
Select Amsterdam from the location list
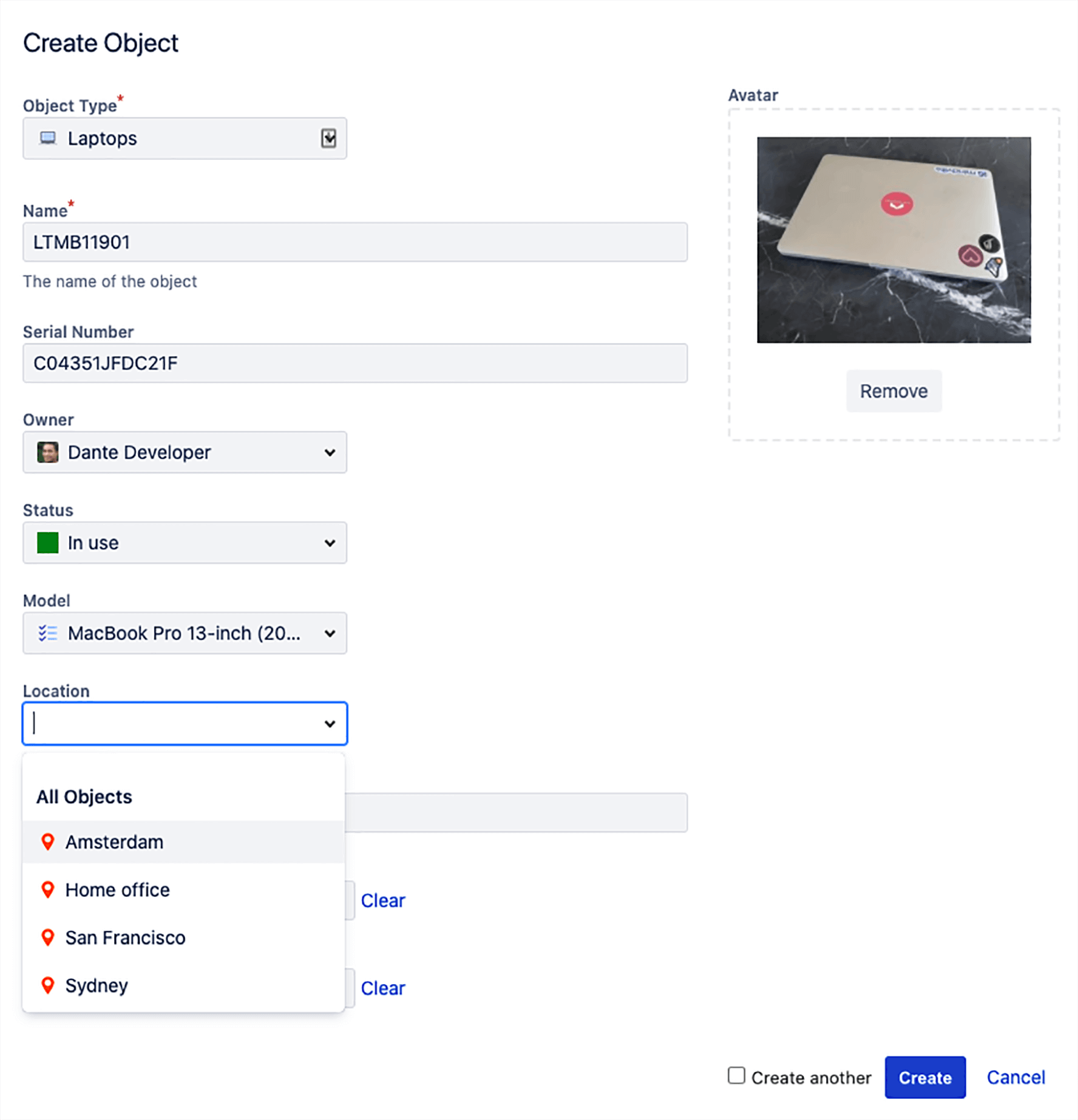point(114,842)
